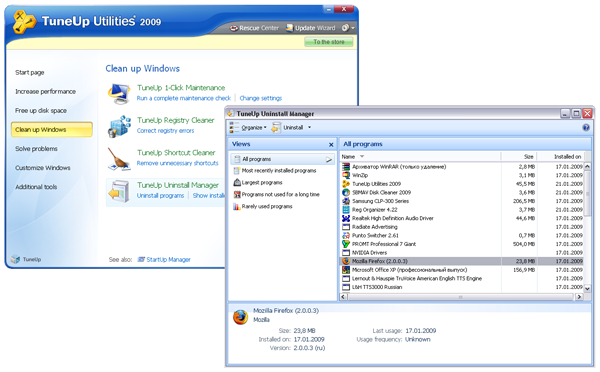Select All programs view
Viewport: 600px width, 372px height.
pyautogui.click(x=282, y=159)
